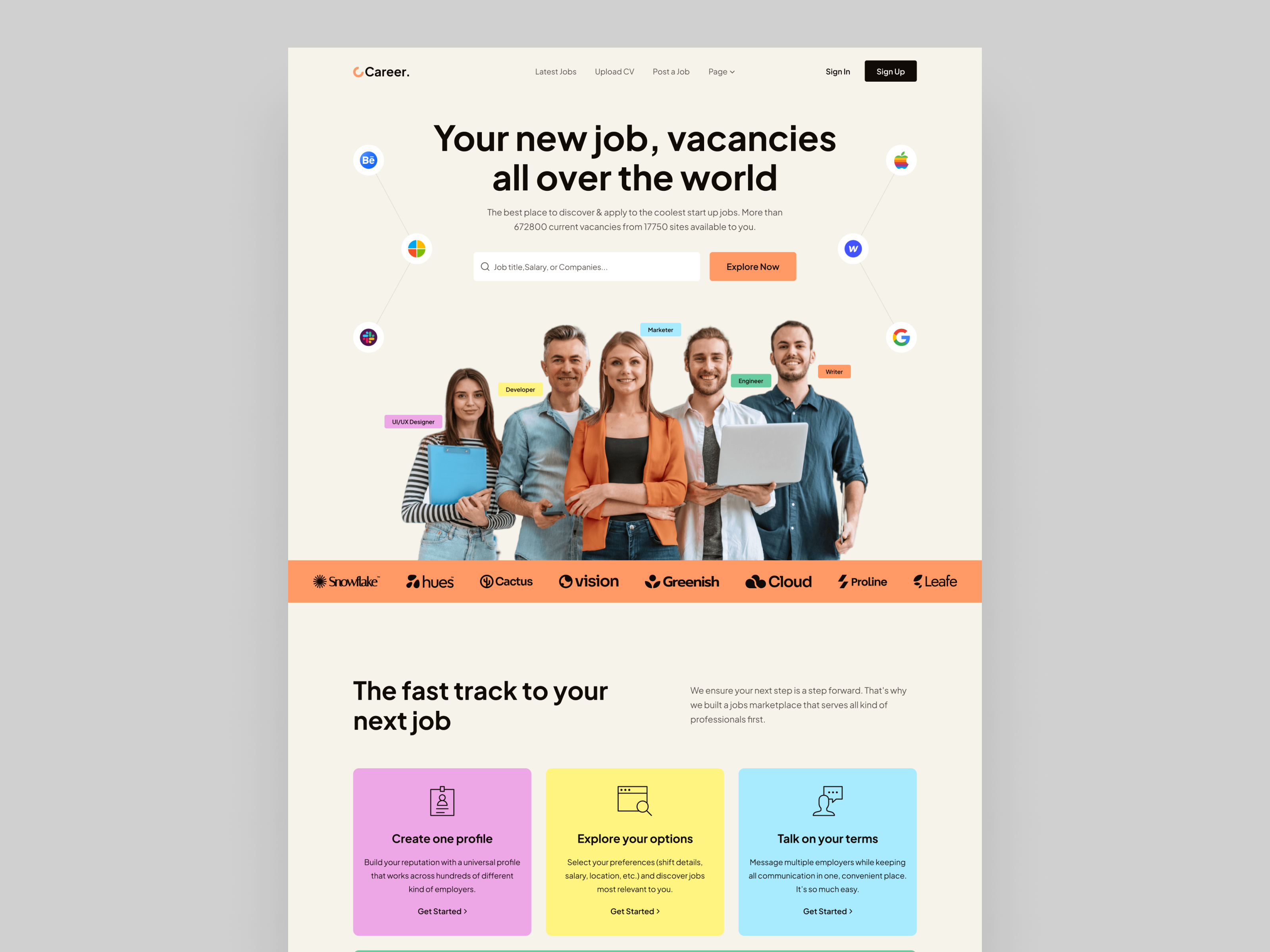Click the Explore Now orange button

coord(752,266)
